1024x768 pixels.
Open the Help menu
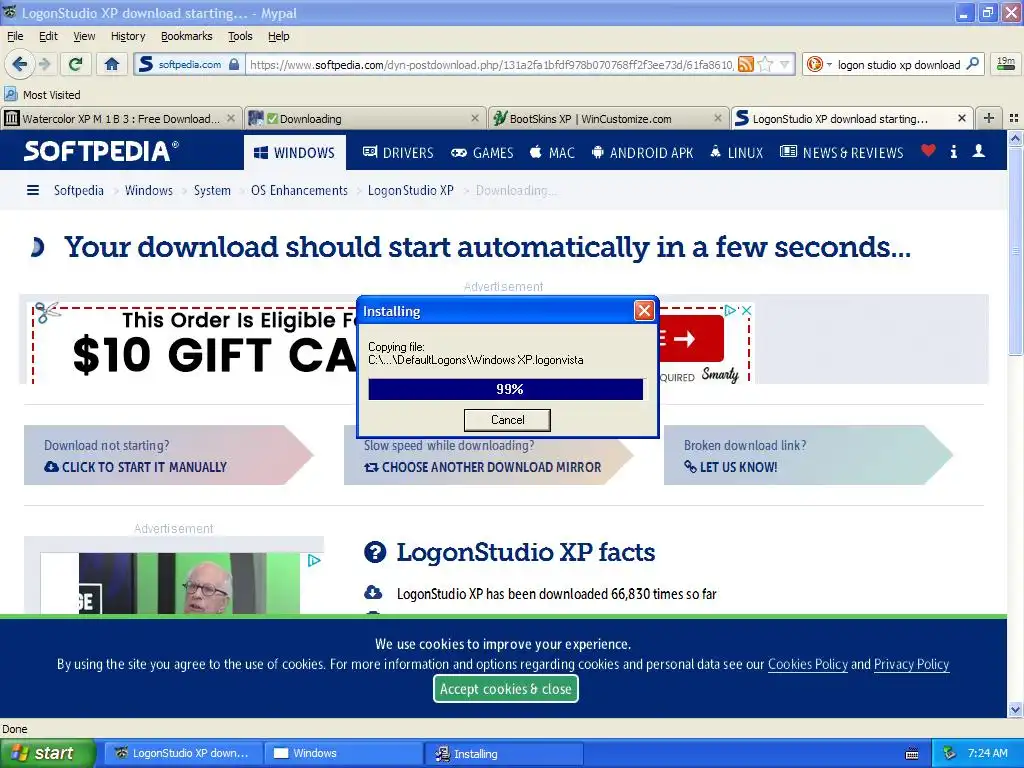[278, 36]
